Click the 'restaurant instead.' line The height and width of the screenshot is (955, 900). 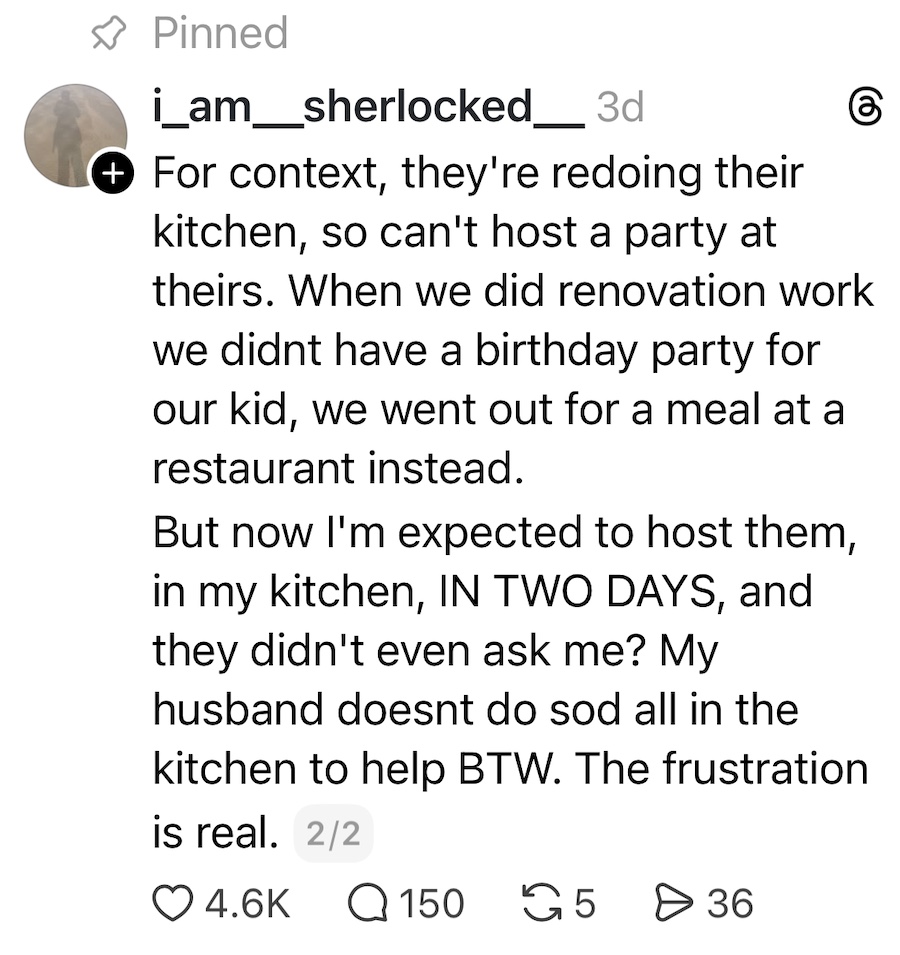pos(338,469)
